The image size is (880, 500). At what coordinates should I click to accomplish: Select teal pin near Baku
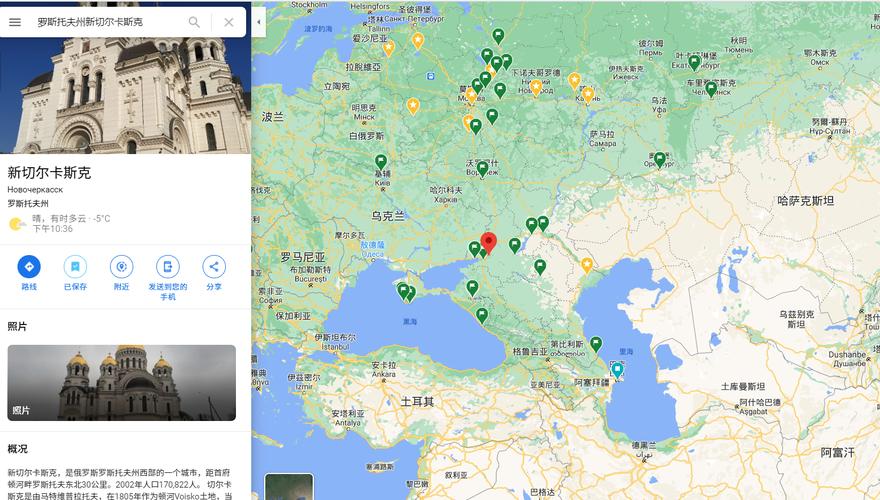point(617,370)
